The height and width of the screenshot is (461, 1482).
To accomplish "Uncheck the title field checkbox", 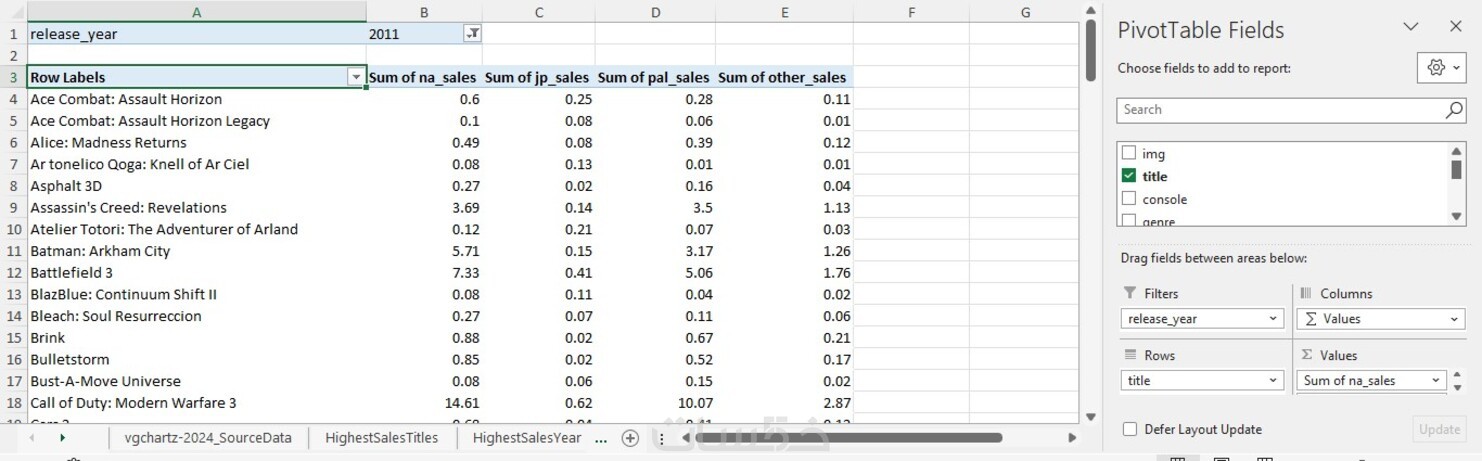I will point(1129,176).
